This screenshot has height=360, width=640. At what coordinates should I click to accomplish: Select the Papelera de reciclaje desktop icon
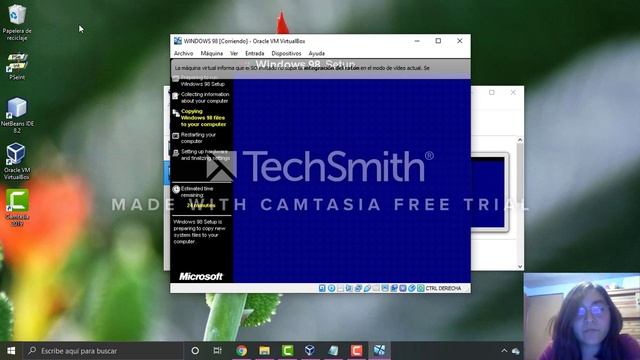[x=17, y=22]
